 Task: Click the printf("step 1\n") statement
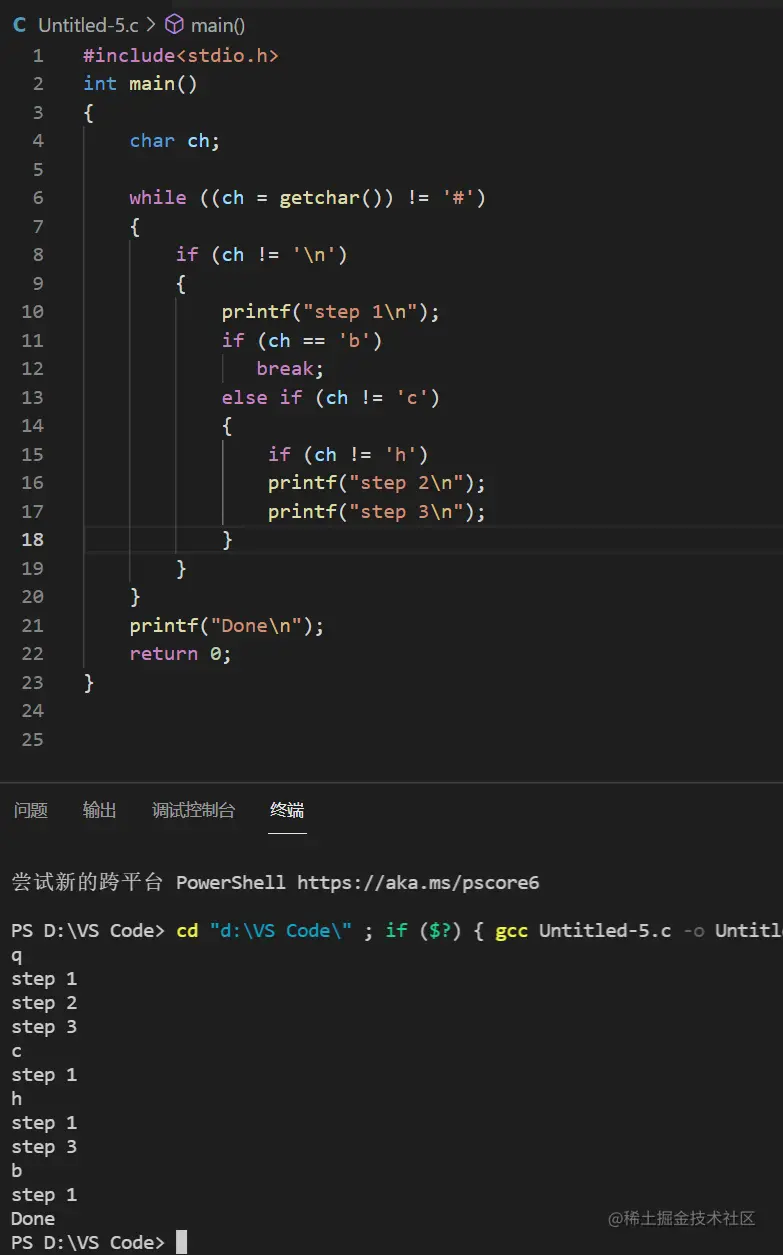[331, 312]
